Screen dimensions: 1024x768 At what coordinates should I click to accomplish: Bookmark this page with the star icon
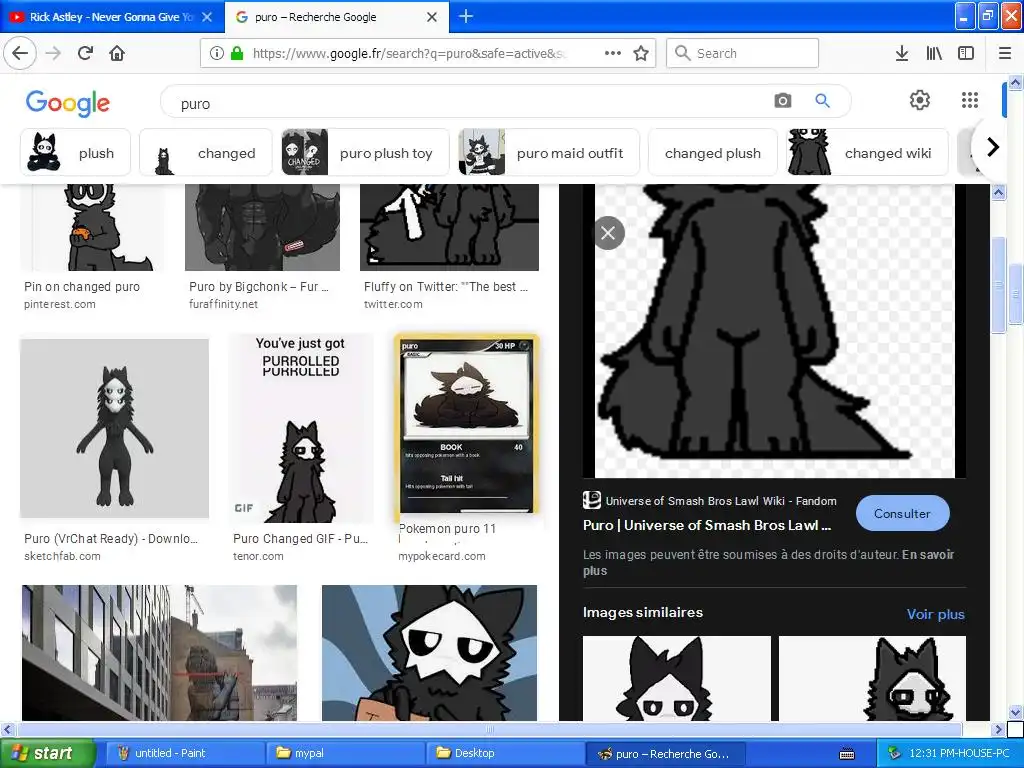(x=641, y=53)
